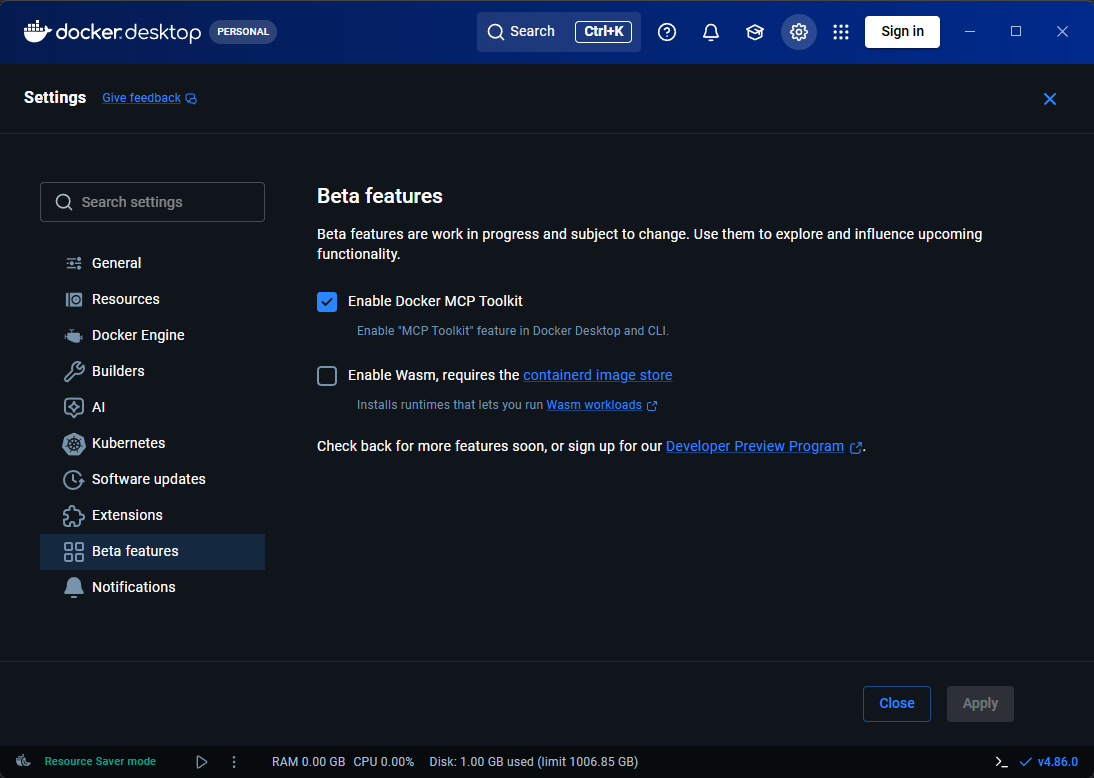Click the Docker Engine icon
Screen dimensions: 1094x778
73,336
